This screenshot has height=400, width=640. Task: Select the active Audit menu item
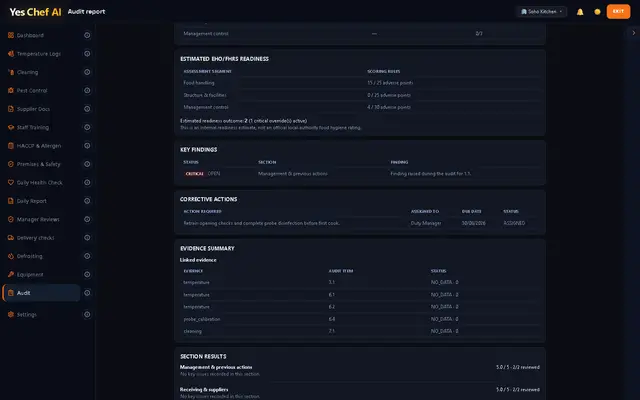coord(41,293)
